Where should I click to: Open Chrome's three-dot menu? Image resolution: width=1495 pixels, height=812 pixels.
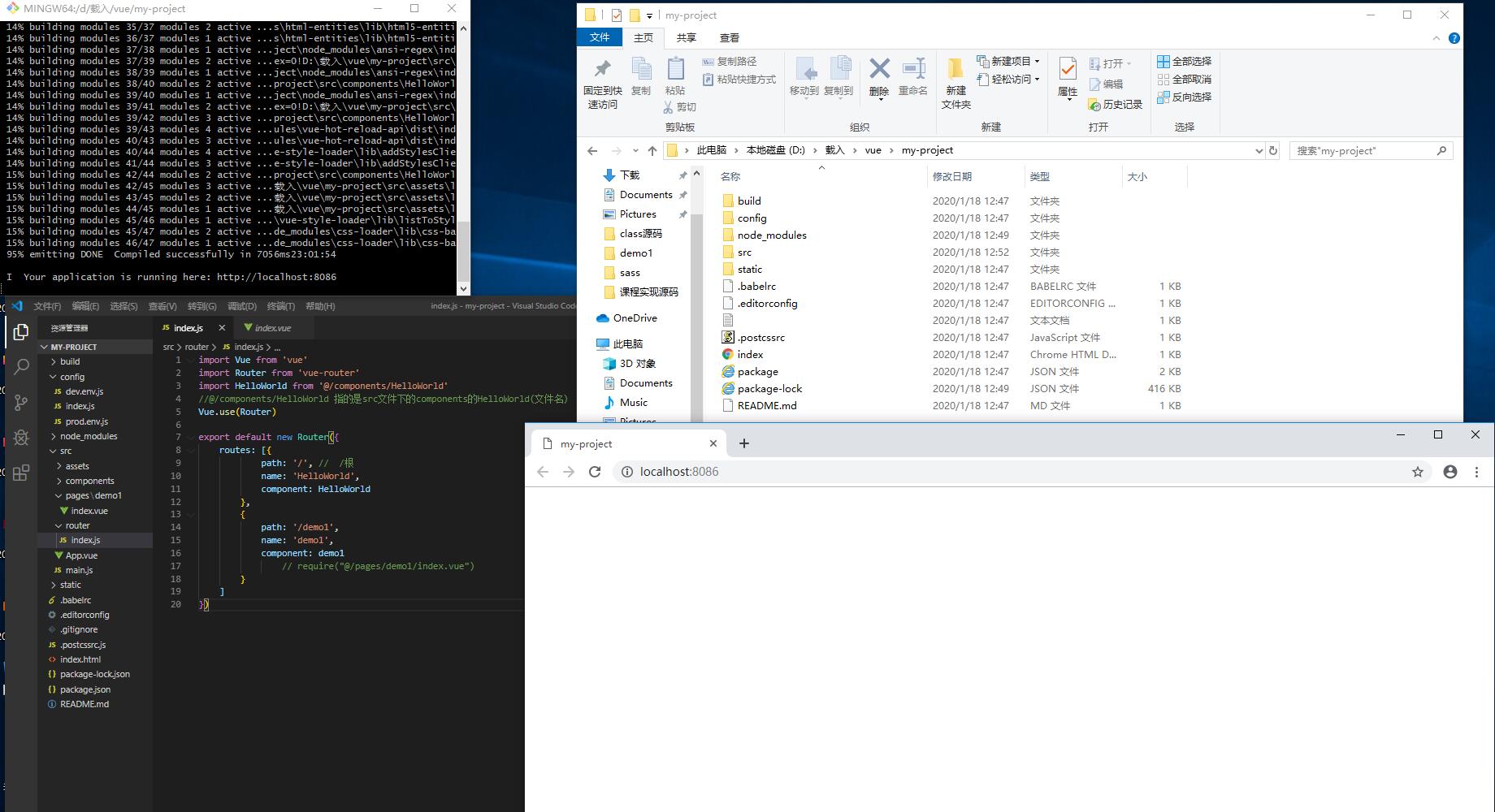point(1477,472)
